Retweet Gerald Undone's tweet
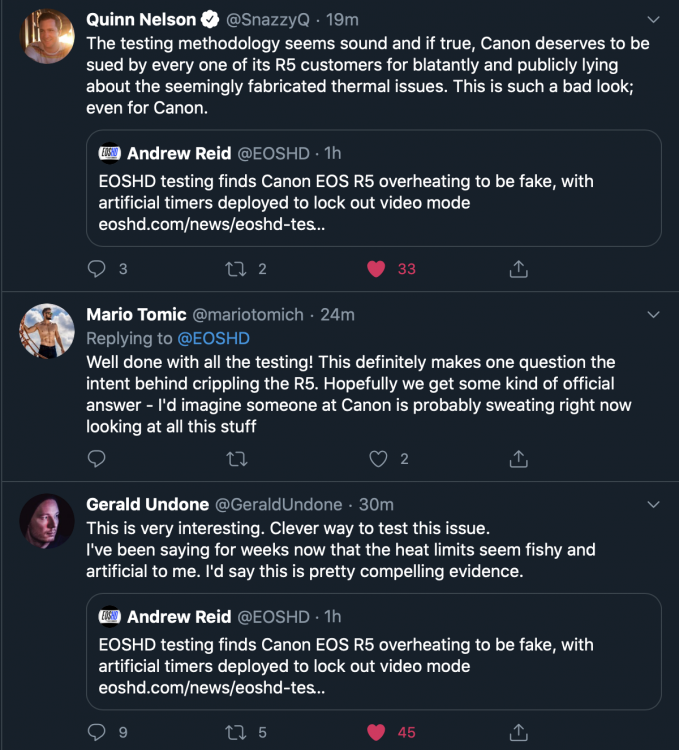This screenshot has height=750, width=679. coord(237,732)
